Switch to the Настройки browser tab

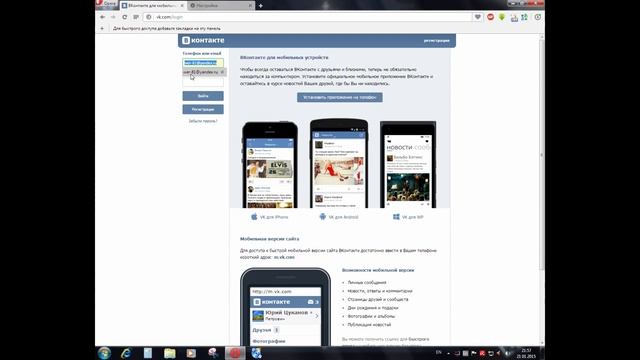point(221,5)
